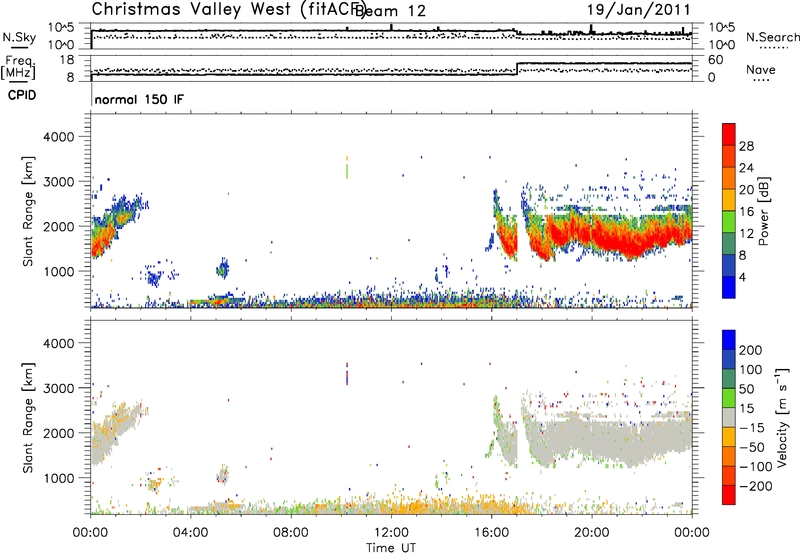Click the '28' value on power colorbar
The width and height of the screenshot is (800, 554).
point(746,146)
